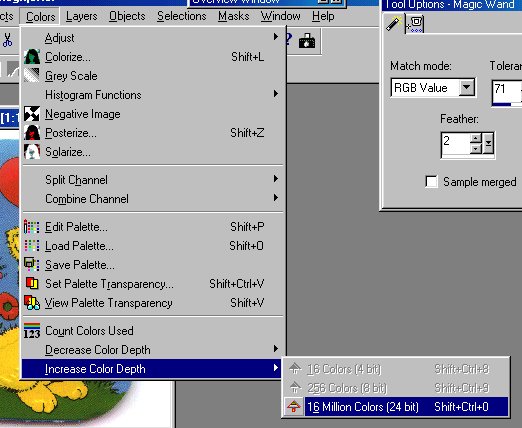Select the Magic Wand tab icon

(393, 23)
